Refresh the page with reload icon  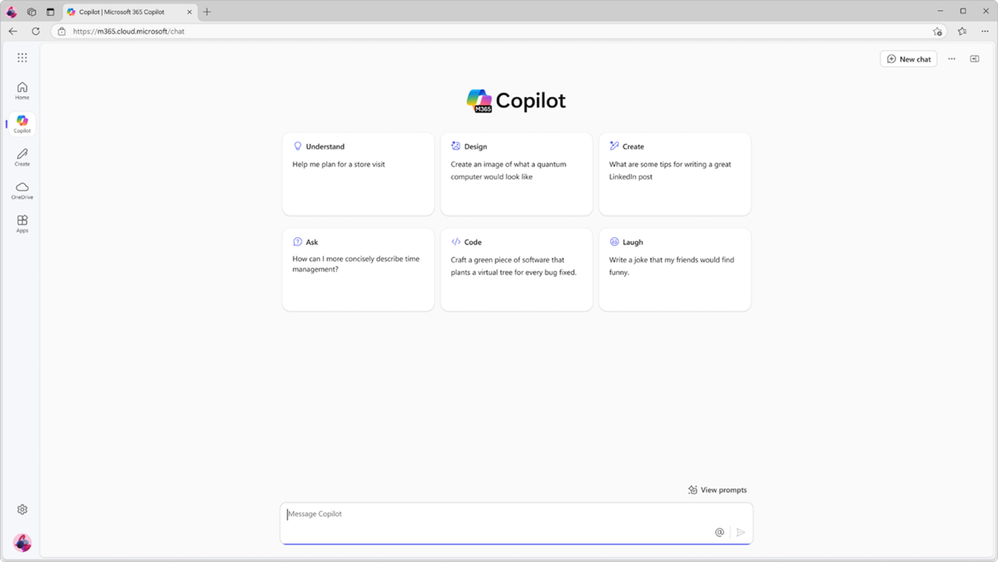pyautogui.click(x=36, y=31)
